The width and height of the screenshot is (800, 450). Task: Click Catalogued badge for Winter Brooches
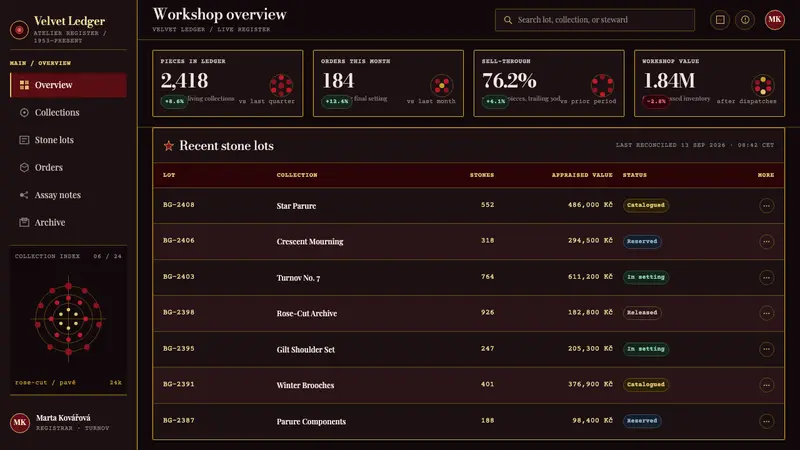click(x=646, y=385)
